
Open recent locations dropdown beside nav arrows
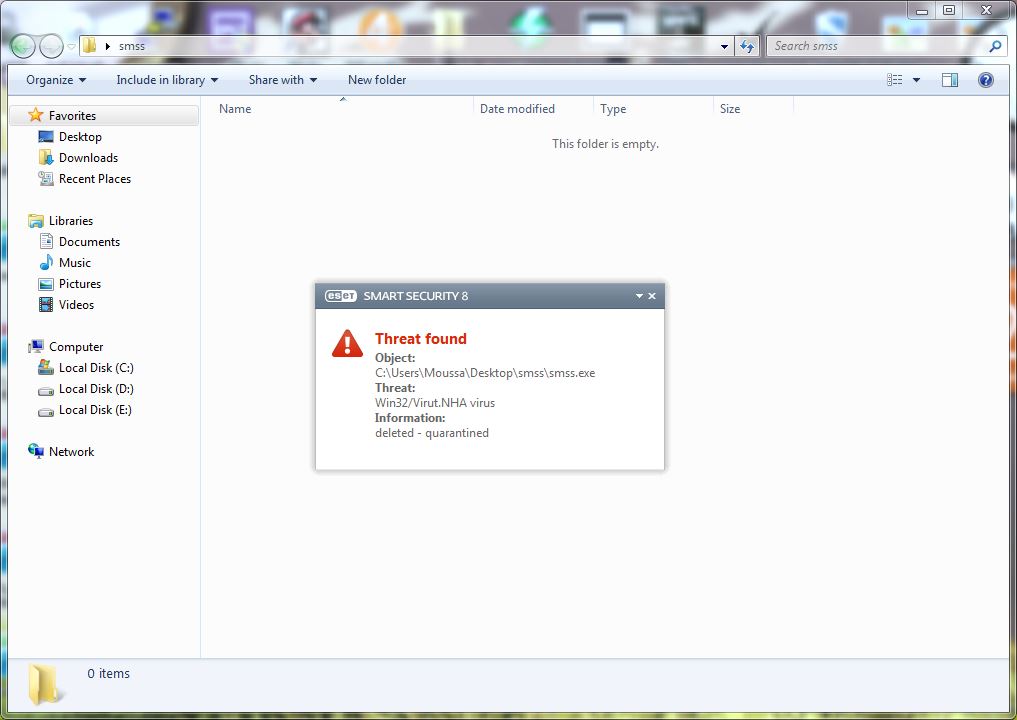[71, 47]
